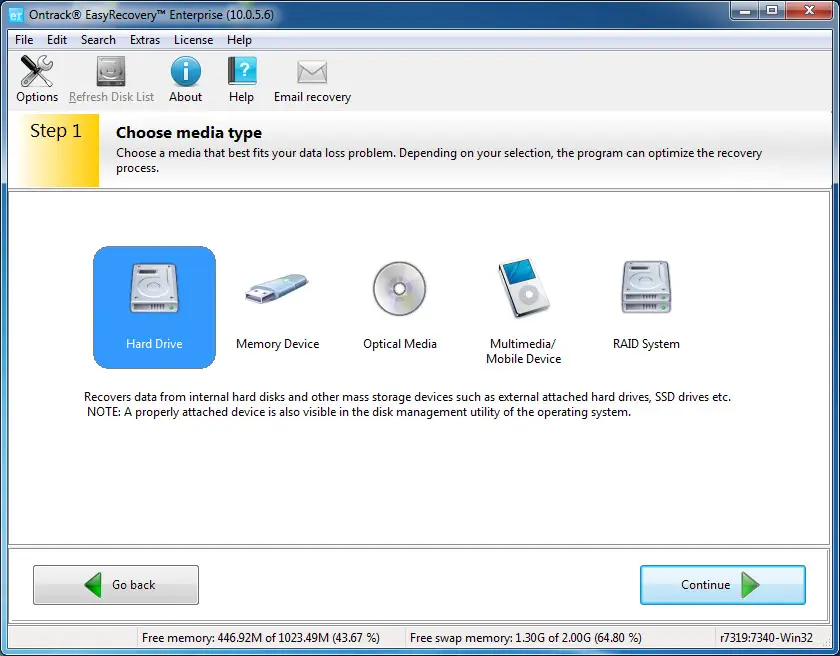Viewport: 840px width, 656px height.
Task: Open the Search menu
Action: click(x=98, y=40)
